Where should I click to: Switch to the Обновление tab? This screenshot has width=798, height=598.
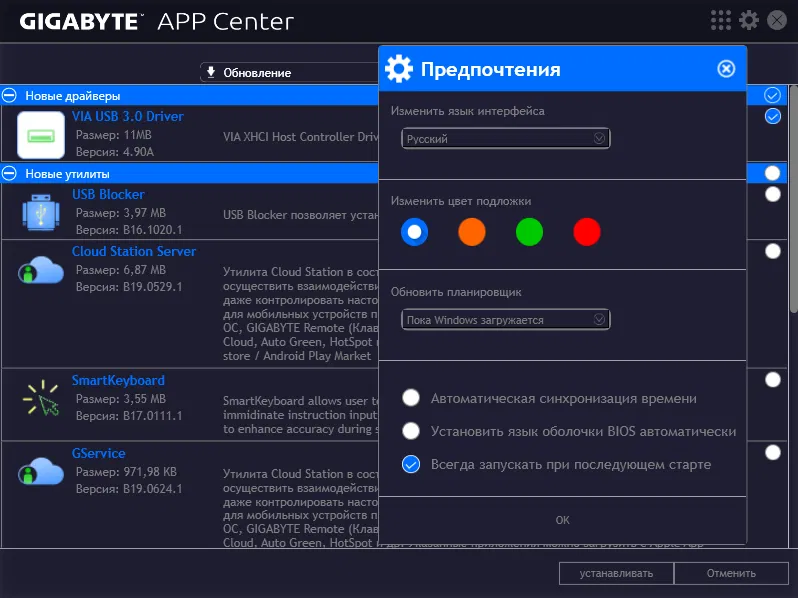coord(290,73)
